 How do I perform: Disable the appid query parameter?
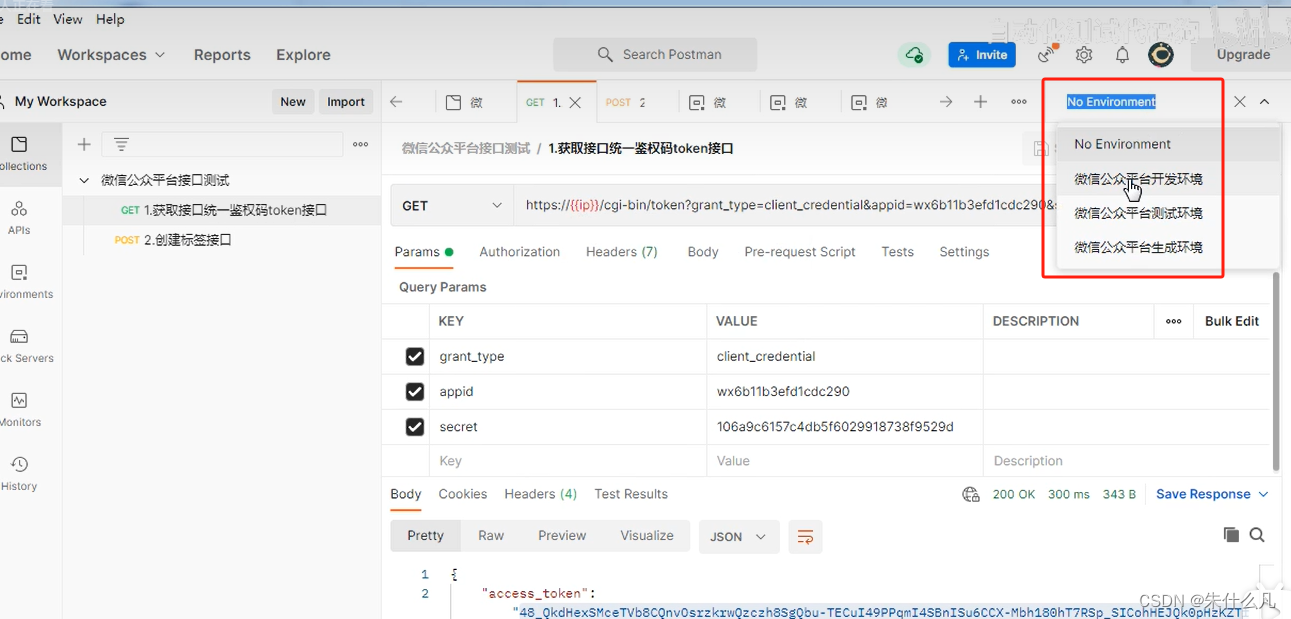click(415, 391)
